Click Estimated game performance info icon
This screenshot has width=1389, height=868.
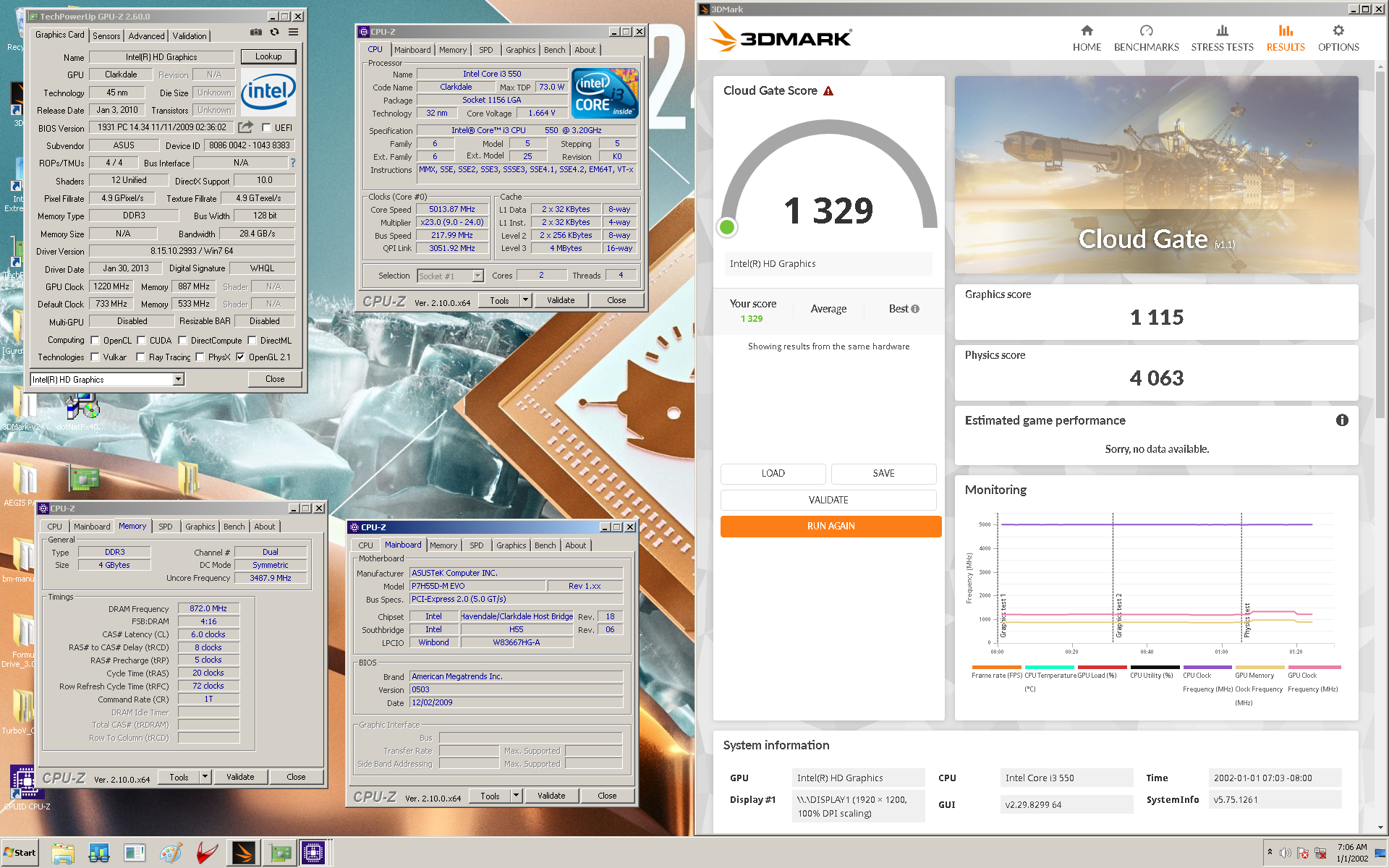tap(1342, 420)
